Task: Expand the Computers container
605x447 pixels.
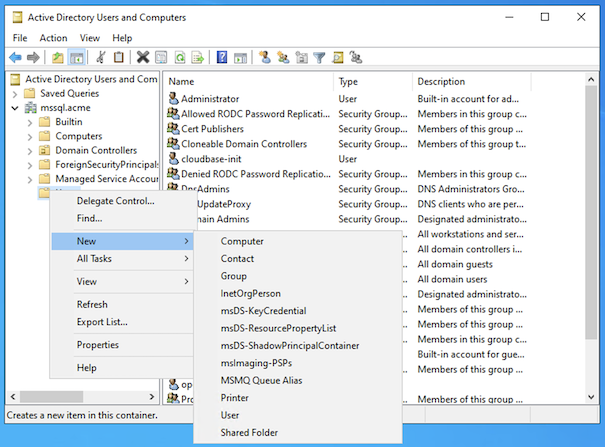Action: point(30,137)
